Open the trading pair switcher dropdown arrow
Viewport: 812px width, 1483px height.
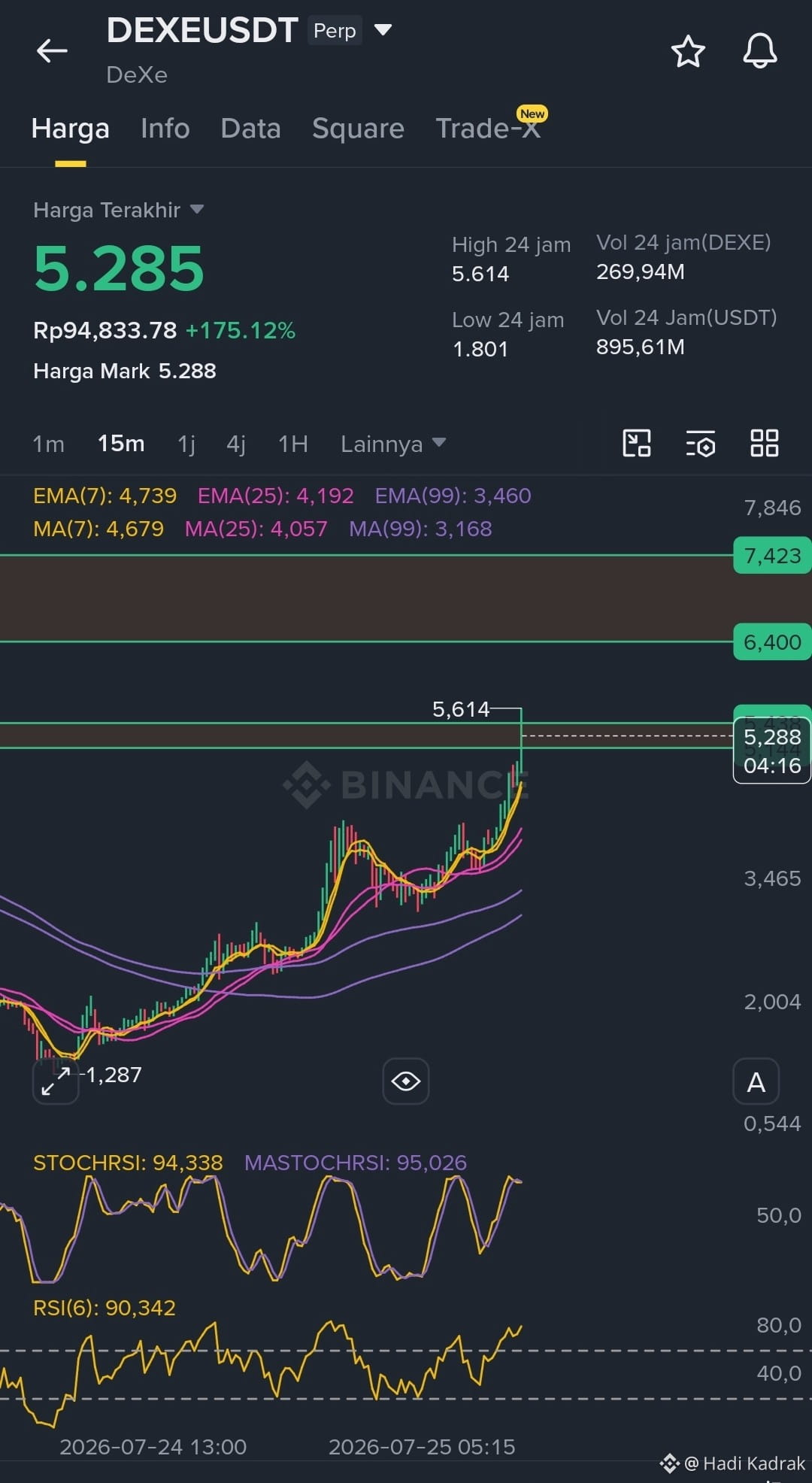click(383, 30)
